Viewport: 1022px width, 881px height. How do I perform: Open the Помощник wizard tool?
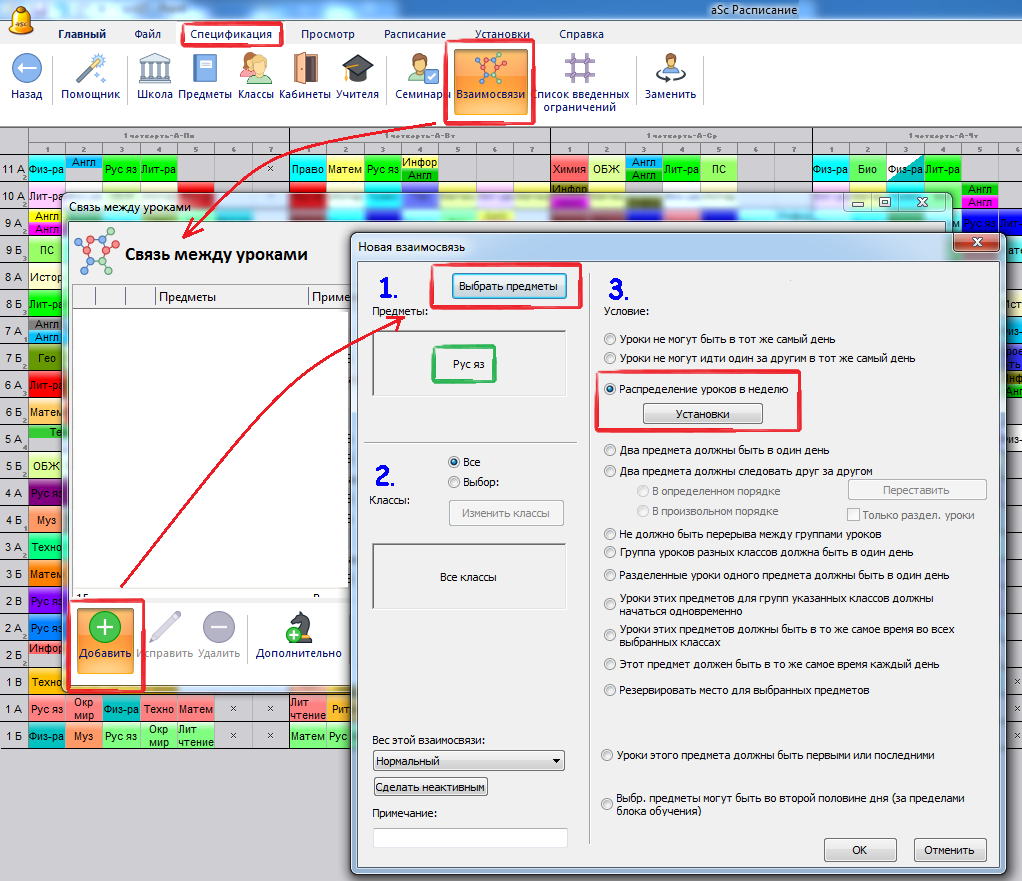tap(90, 69)
